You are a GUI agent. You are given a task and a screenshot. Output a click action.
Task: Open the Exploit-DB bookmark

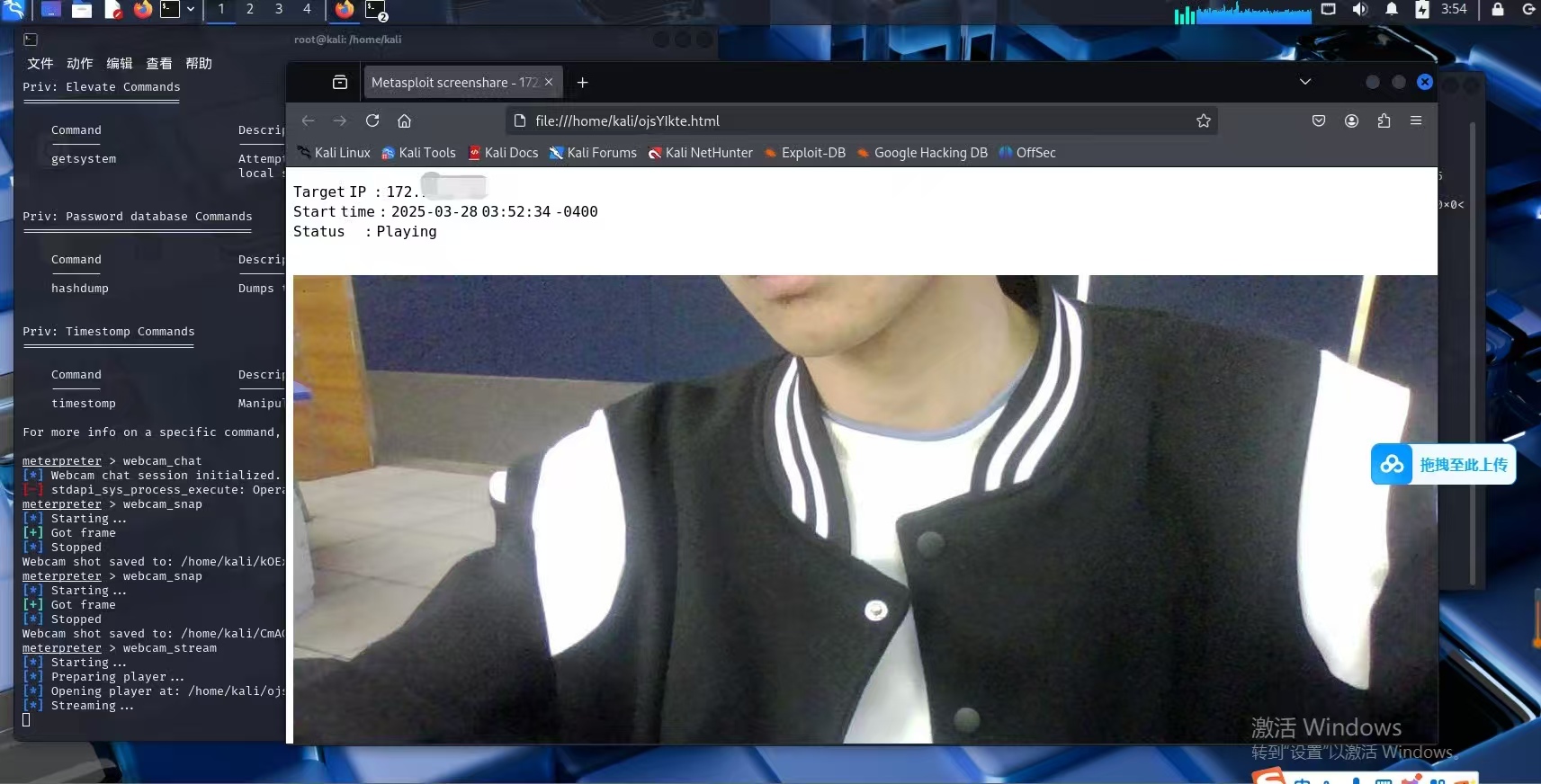[804, 153]
